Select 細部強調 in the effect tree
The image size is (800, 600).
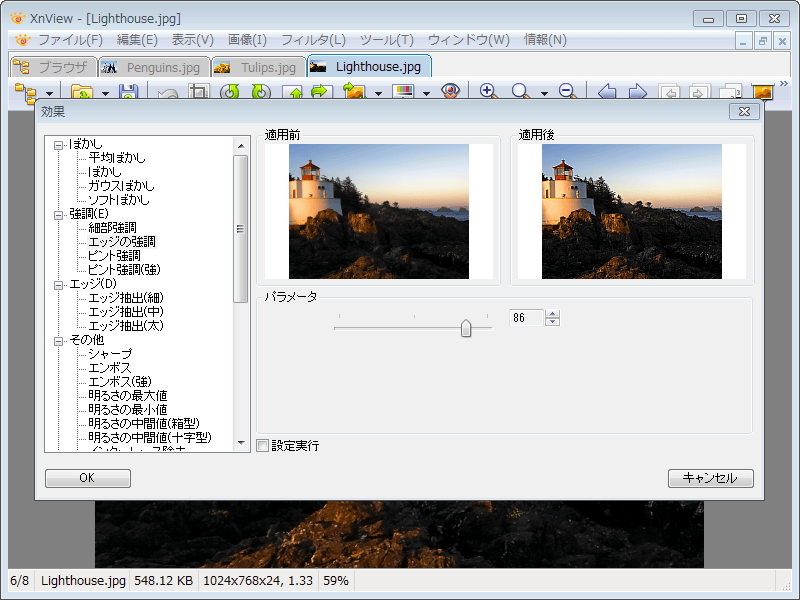112,228
